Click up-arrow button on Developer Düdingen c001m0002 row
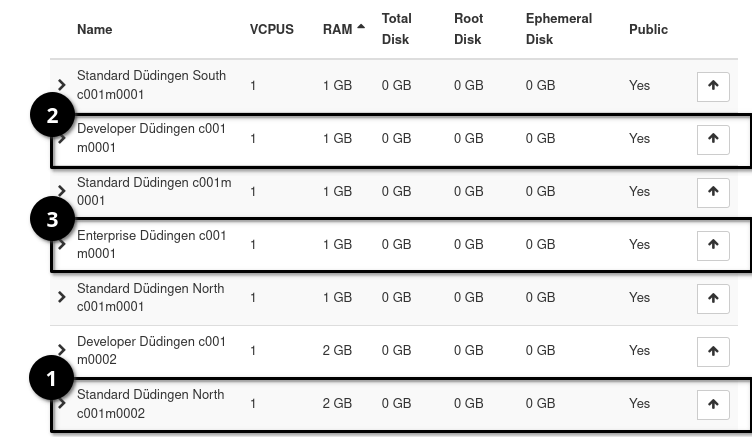Image resolution: width=752 pixels, height=437 pixels. click(x=713, y=351)
